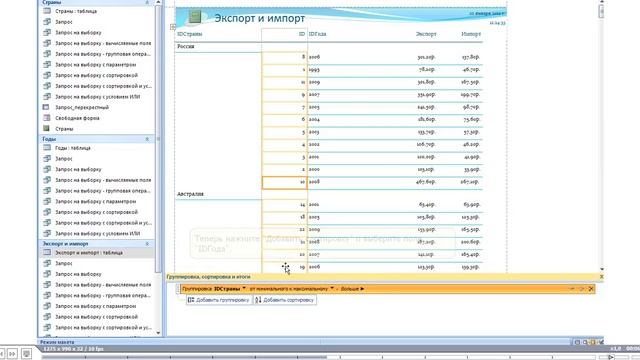640x360 pixels.
Task: Click icon of 'Запрос на выборку с параметром' in Экспорт и импорт group
Action: [x=47, y=306]
